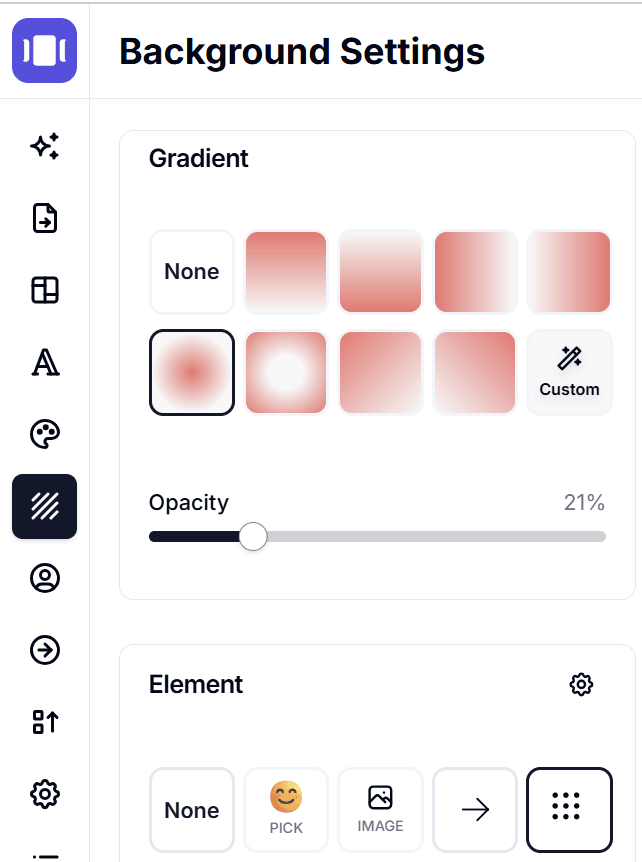Select the arrow element option
642x862 pixels.
tap(474, 810)
